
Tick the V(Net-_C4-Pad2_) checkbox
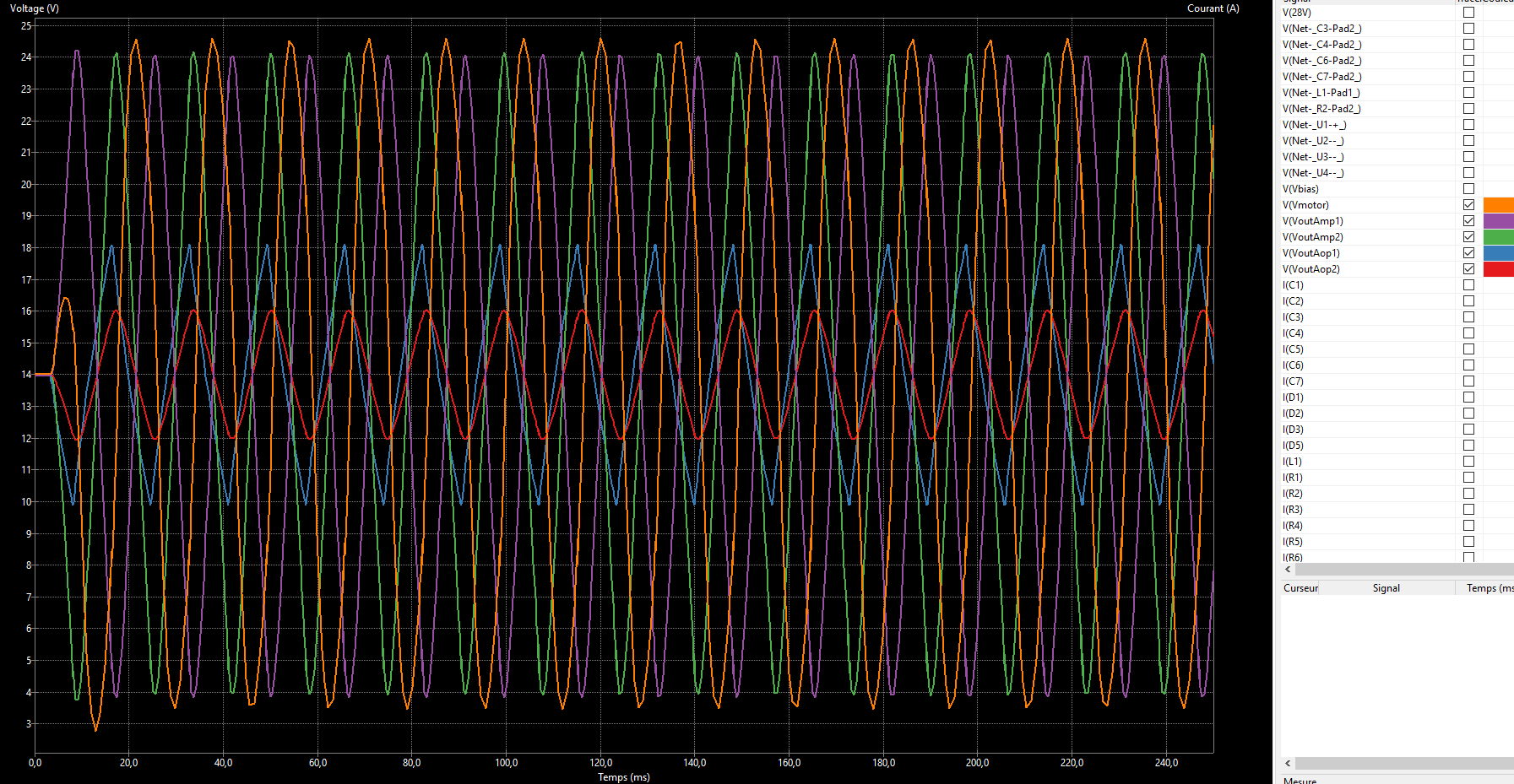coord(1468,45)
